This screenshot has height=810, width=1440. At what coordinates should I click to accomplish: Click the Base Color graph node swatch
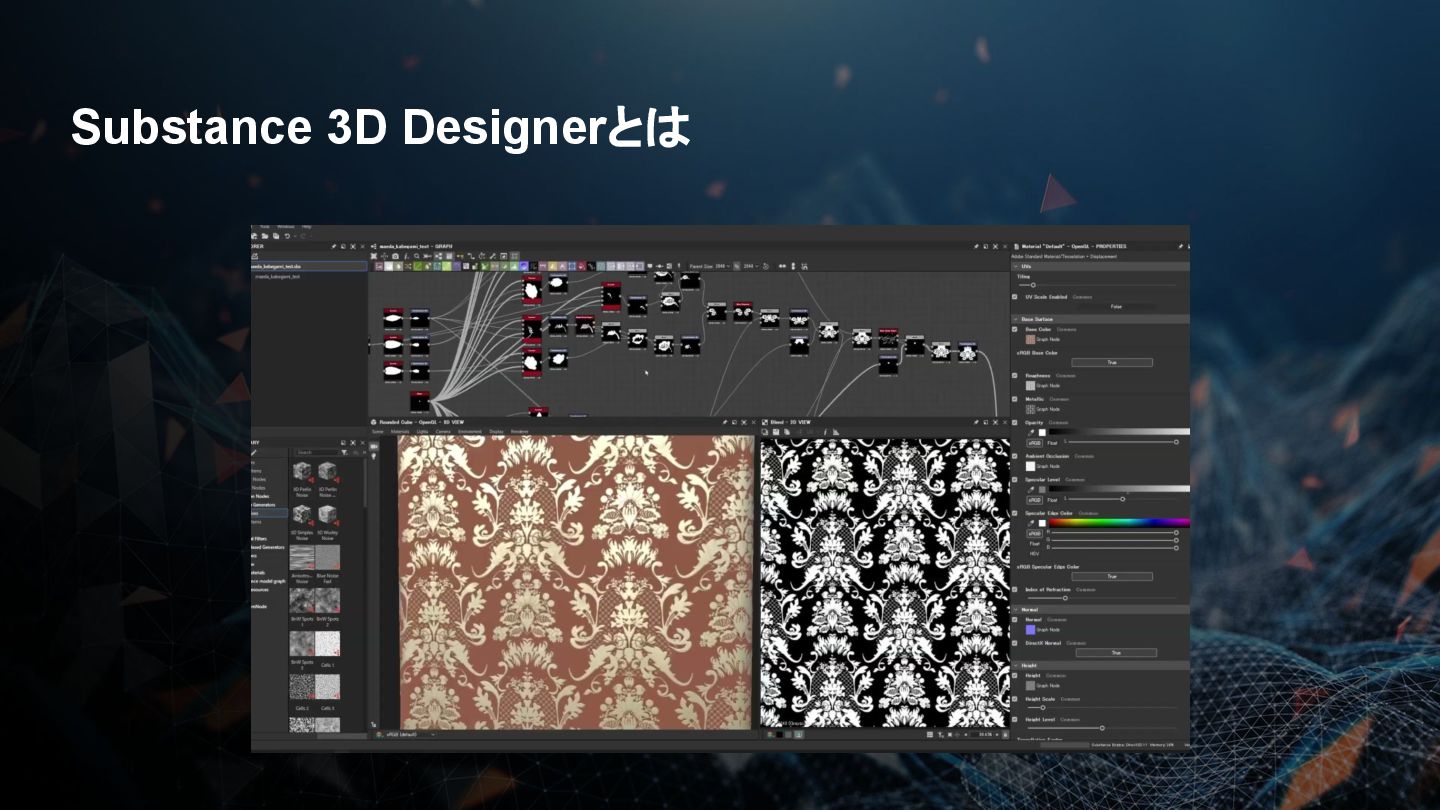1030,339
